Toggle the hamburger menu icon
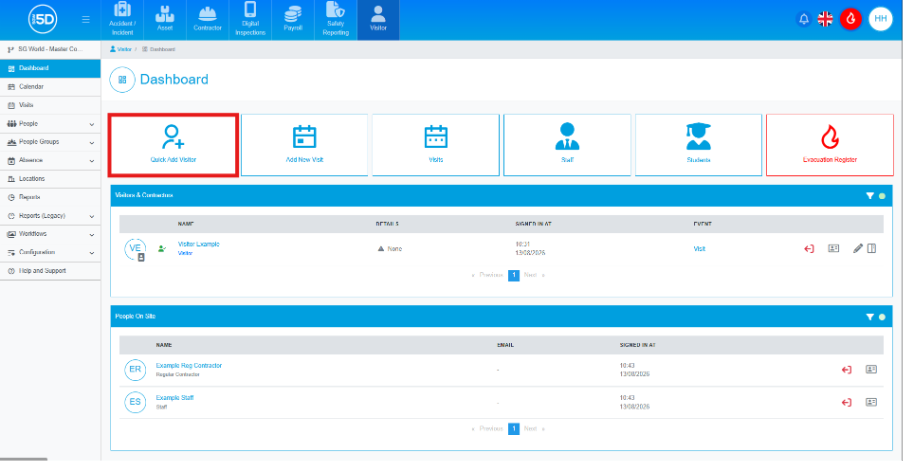 coord(86,20)
